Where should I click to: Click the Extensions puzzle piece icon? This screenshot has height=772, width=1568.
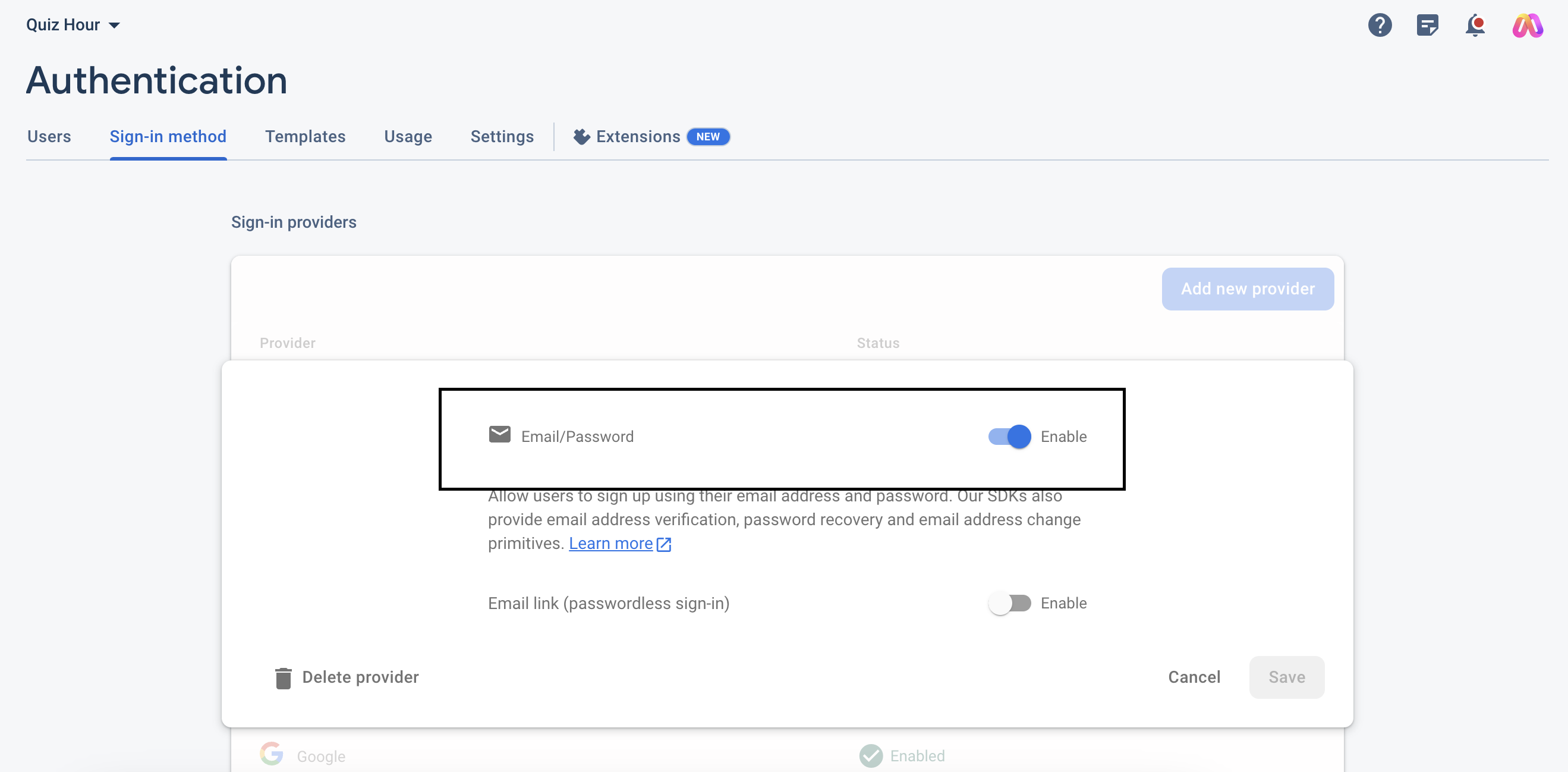pyautogui.click(x=581, y=136)
